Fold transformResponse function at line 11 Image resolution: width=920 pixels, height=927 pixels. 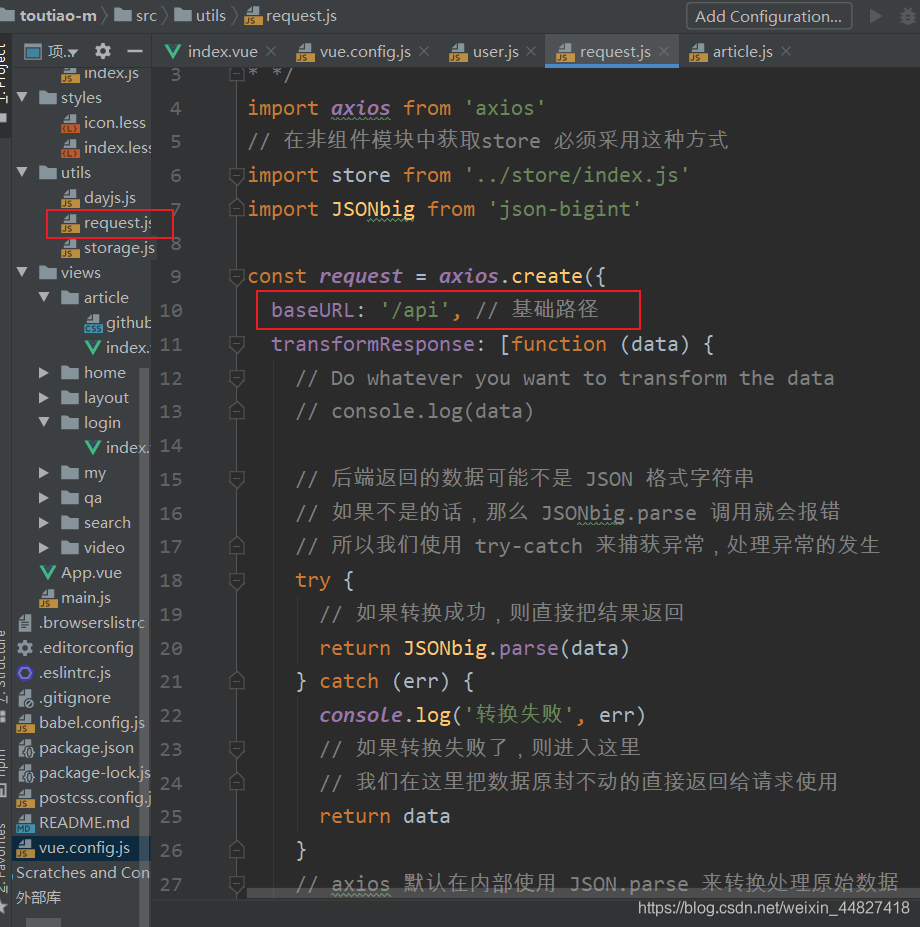click(237, 344)
